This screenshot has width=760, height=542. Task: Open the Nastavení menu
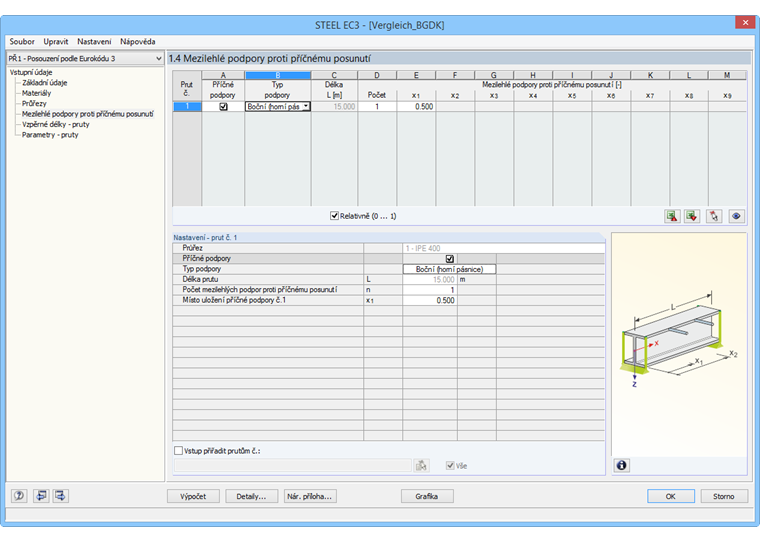94,42
